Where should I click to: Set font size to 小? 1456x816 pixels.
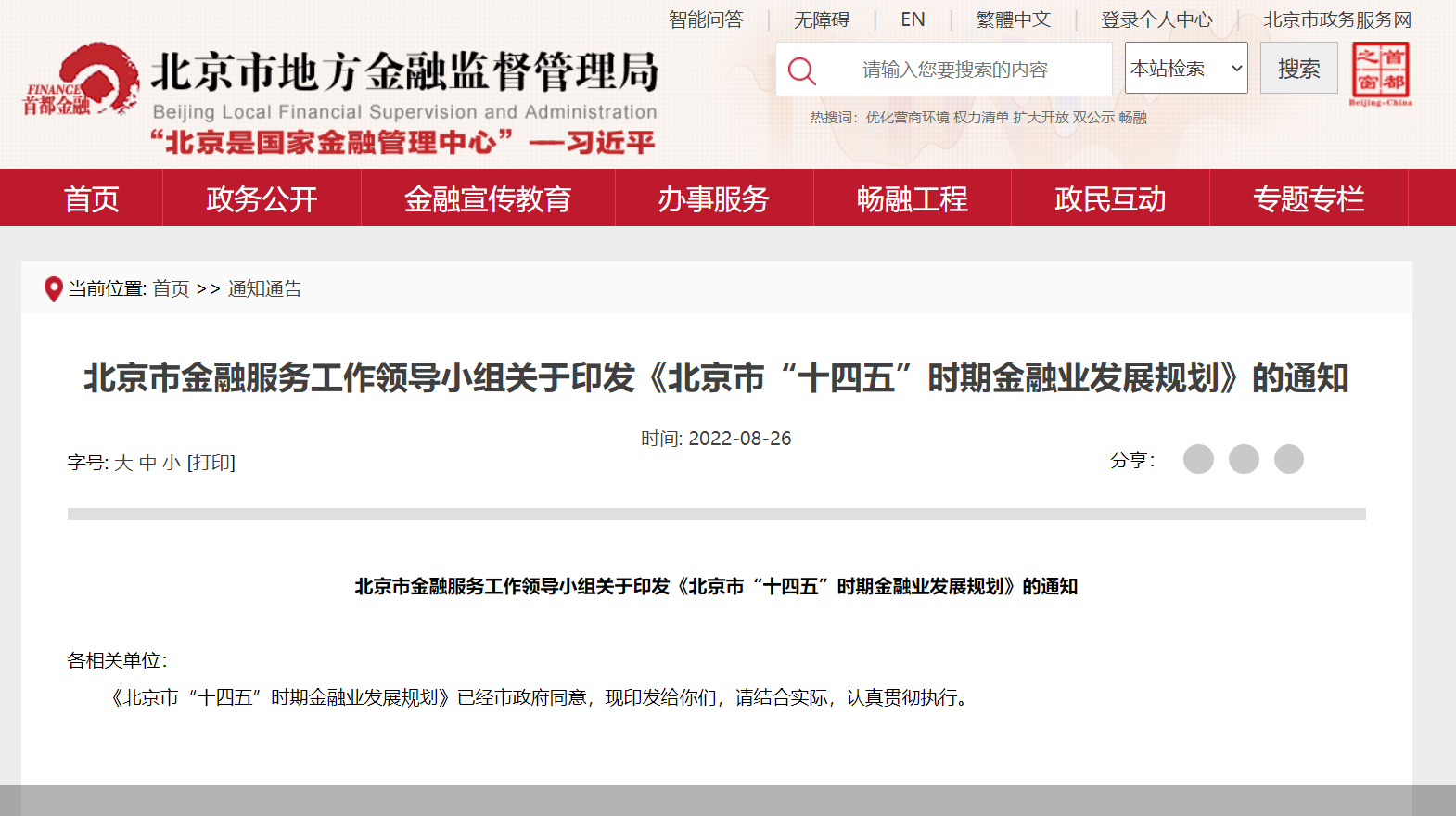tap(172, 463)
